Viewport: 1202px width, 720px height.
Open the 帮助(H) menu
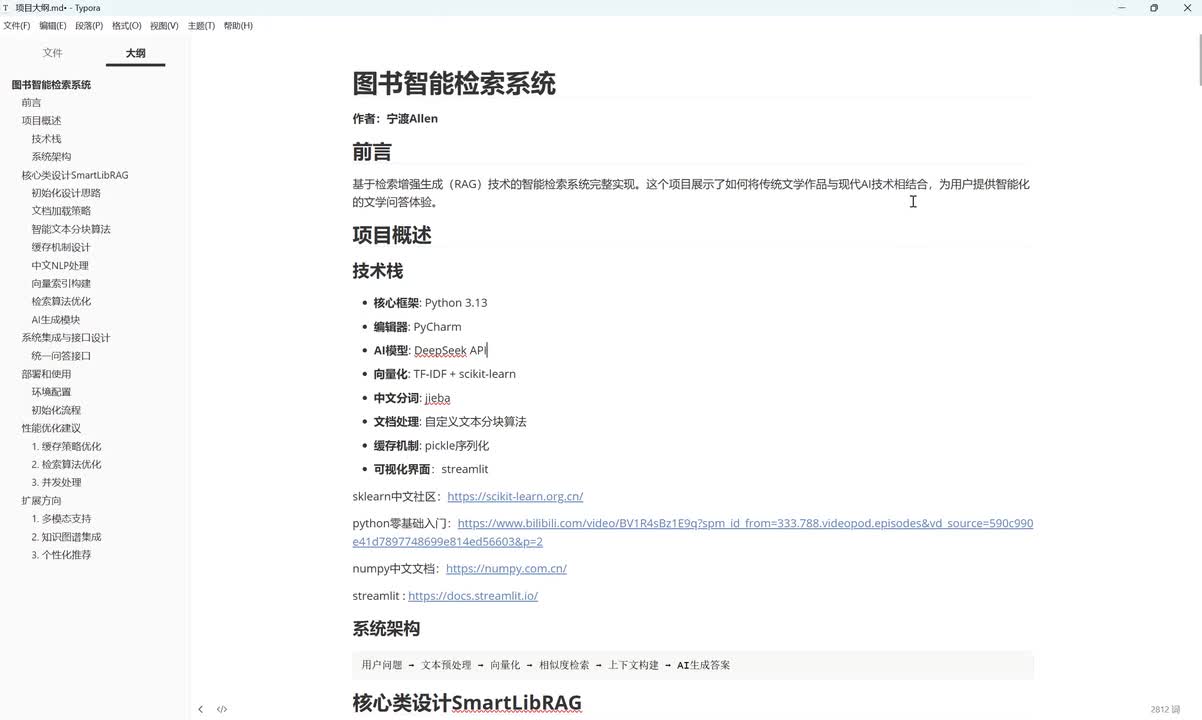[238, 26]
